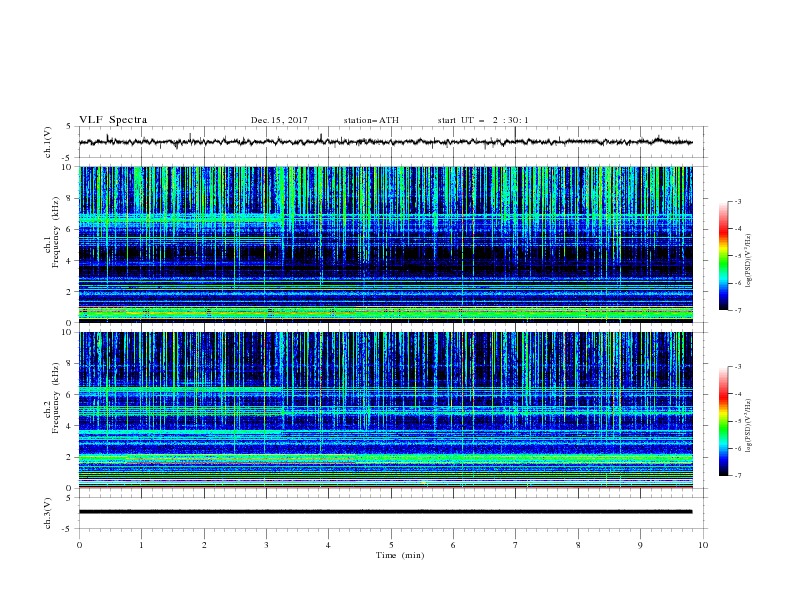Click the "Time (min)" axis label
This screenshot has width=792, height=612.
click(x=400, y=555)
